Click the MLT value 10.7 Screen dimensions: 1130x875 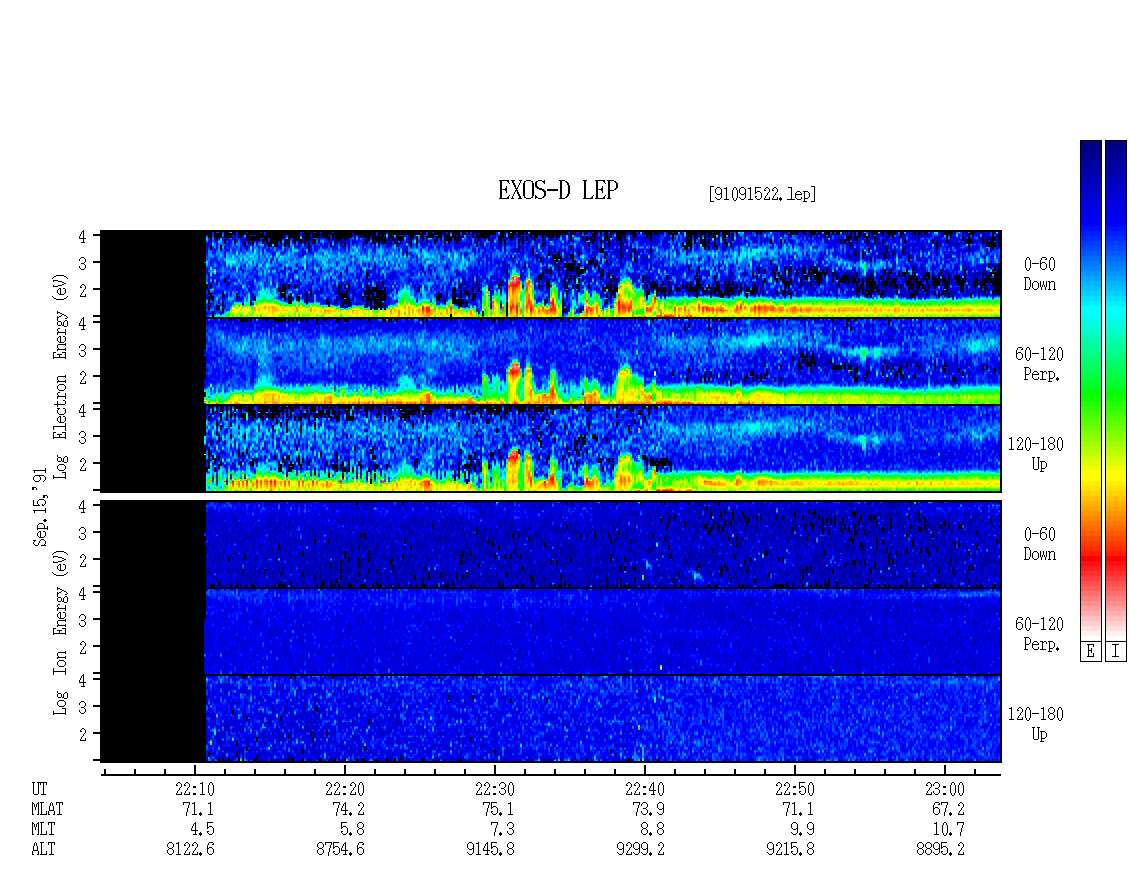(948, 830)
